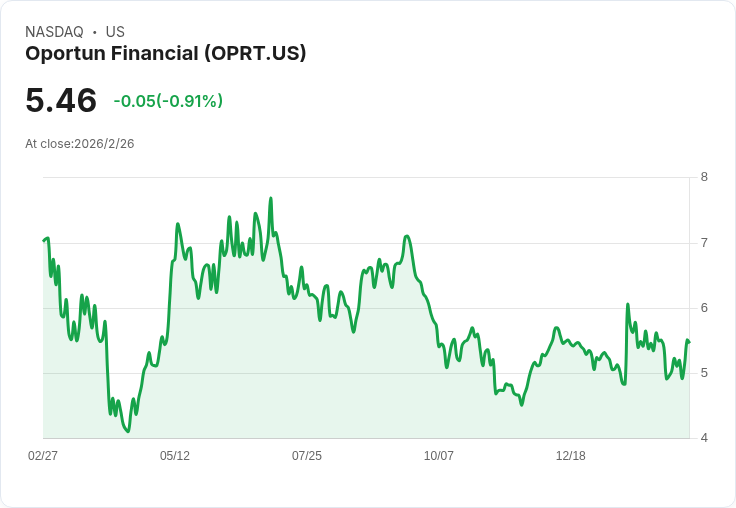This screenshot has height=508, width=736.
Task: Click the 5 price axis label
Action: 704,373
